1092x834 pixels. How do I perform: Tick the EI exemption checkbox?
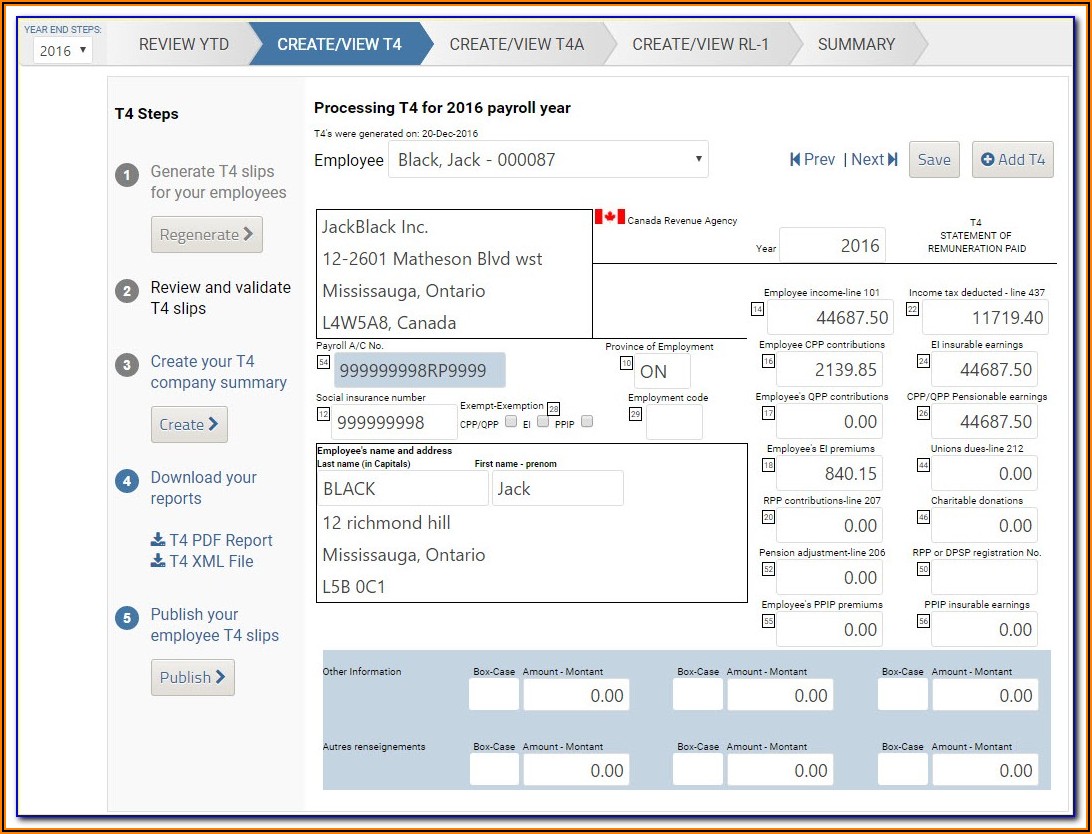click(x=543, y=422)
